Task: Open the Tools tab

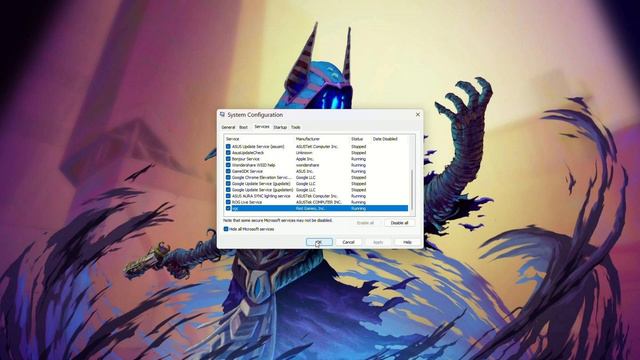Action: click(x=296, y=127)
